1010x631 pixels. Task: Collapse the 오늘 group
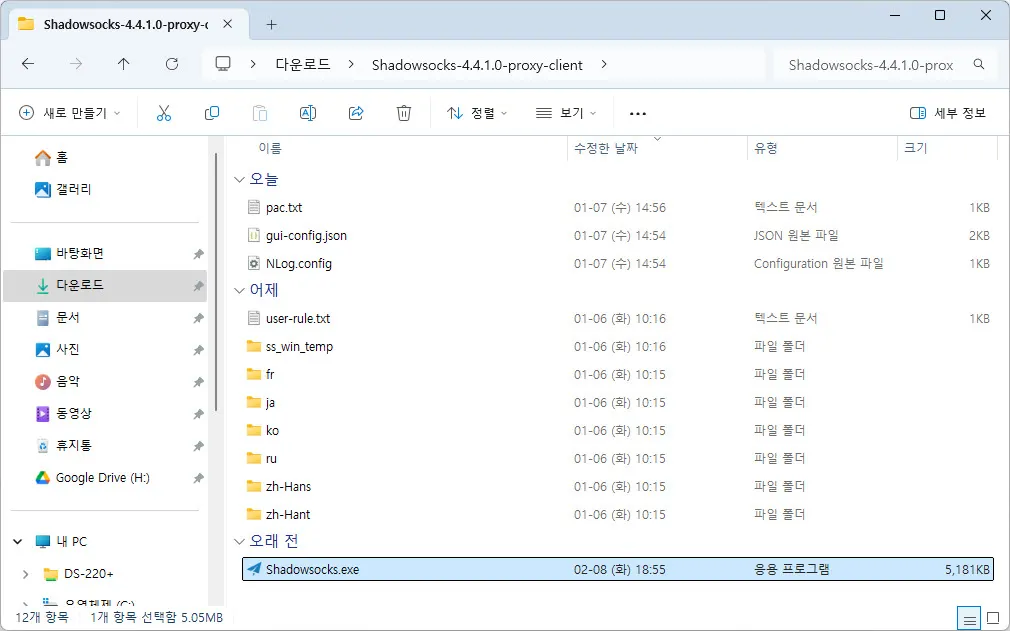[240, 180]
